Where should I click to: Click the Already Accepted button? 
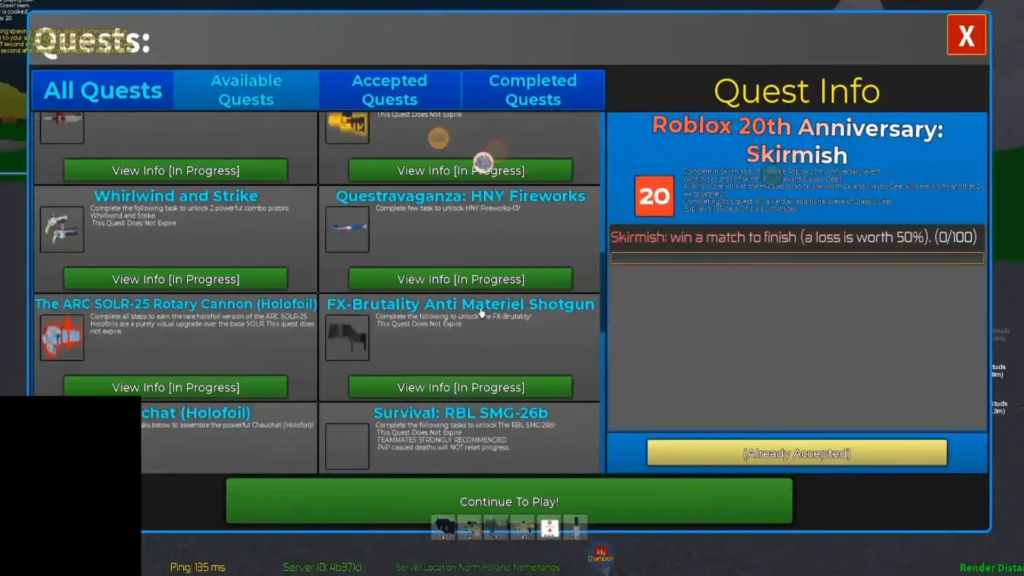[x=797, y=453]
